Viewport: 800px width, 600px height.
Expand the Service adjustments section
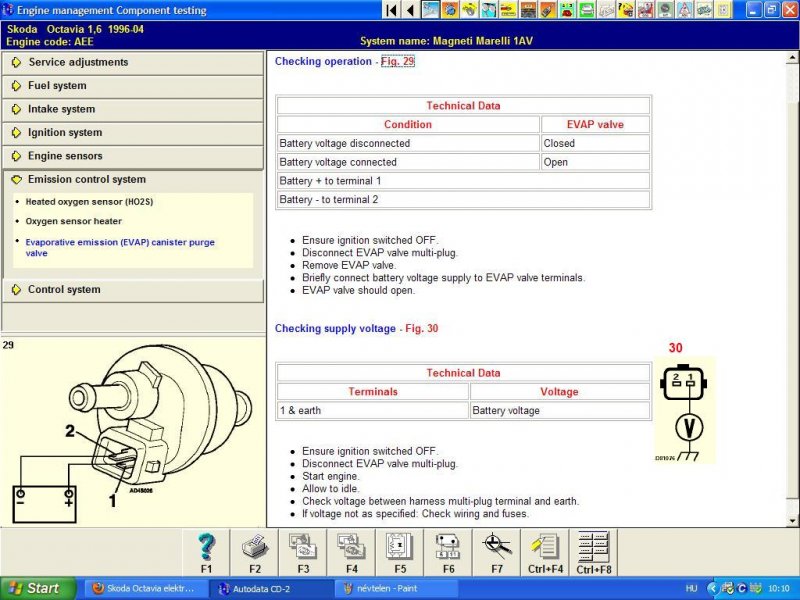pos(133,62)
